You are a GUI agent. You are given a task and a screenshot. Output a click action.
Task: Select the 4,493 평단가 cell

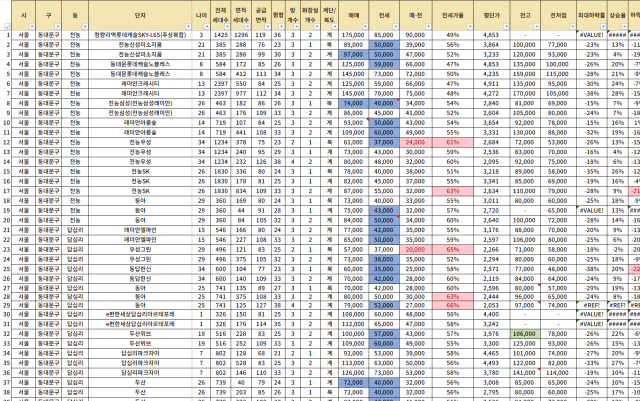(491, 363)
